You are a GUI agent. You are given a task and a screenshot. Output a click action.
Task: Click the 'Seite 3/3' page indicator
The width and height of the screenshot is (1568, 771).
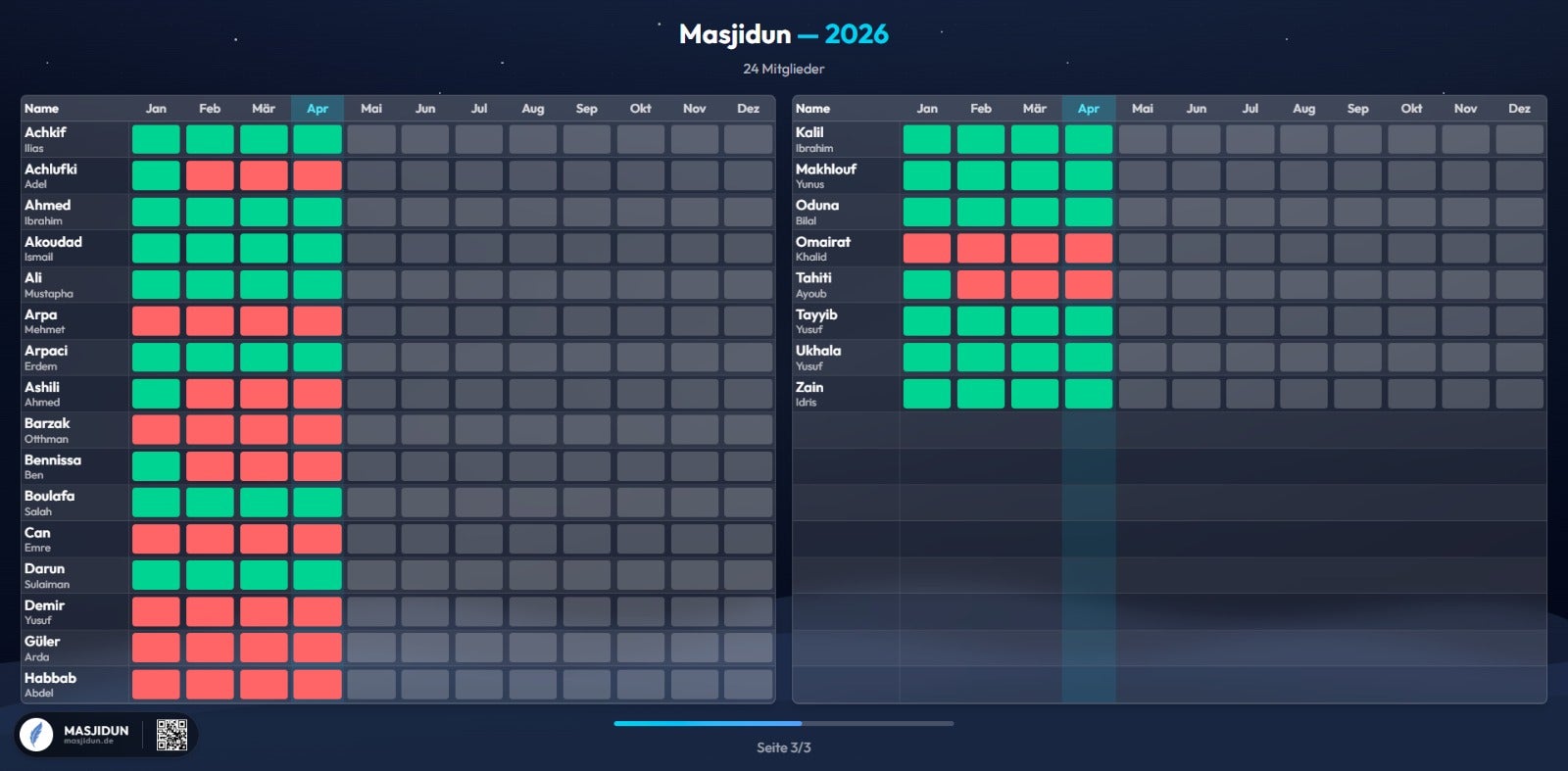[x=784, y=747]
